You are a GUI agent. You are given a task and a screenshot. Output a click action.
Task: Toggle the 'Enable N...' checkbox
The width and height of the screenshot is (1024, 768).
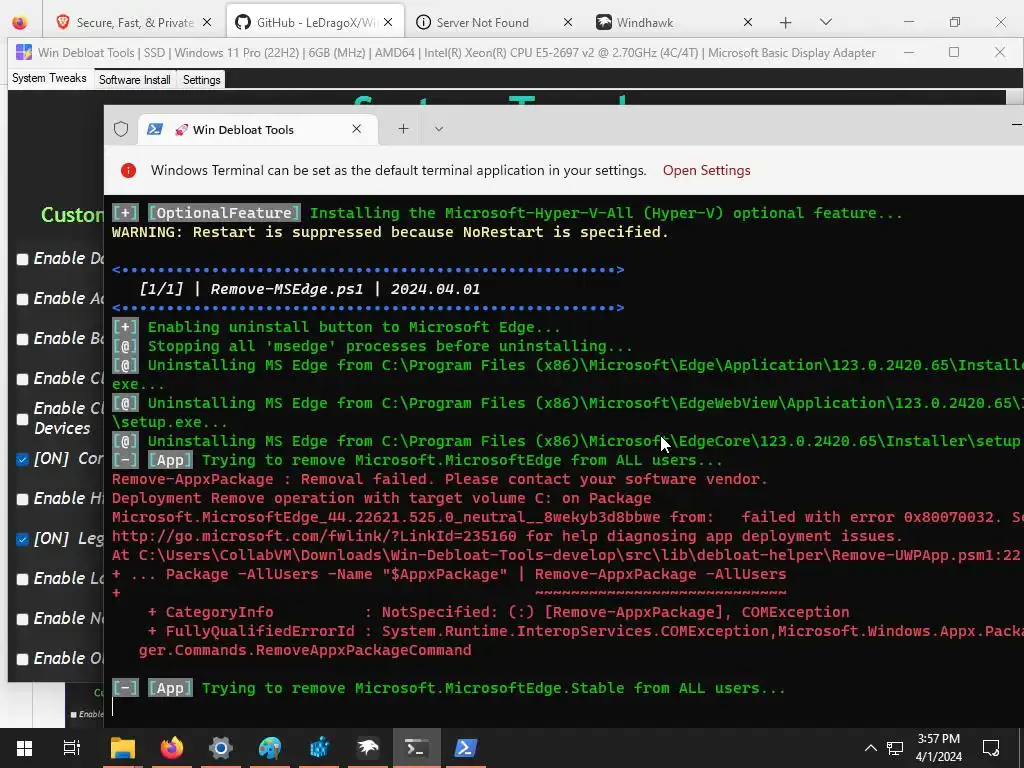click(22, 619)
